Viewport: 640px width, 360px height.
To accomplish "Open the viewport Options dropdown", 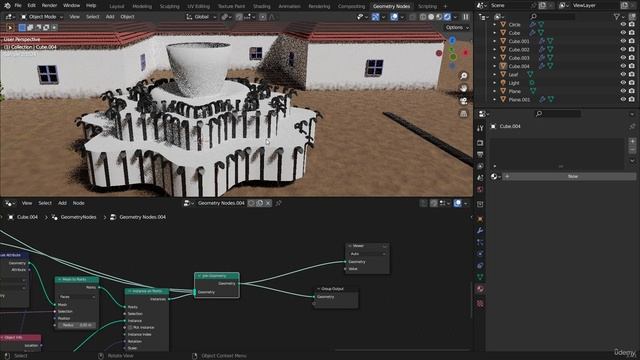I will (x=457, y=27).
